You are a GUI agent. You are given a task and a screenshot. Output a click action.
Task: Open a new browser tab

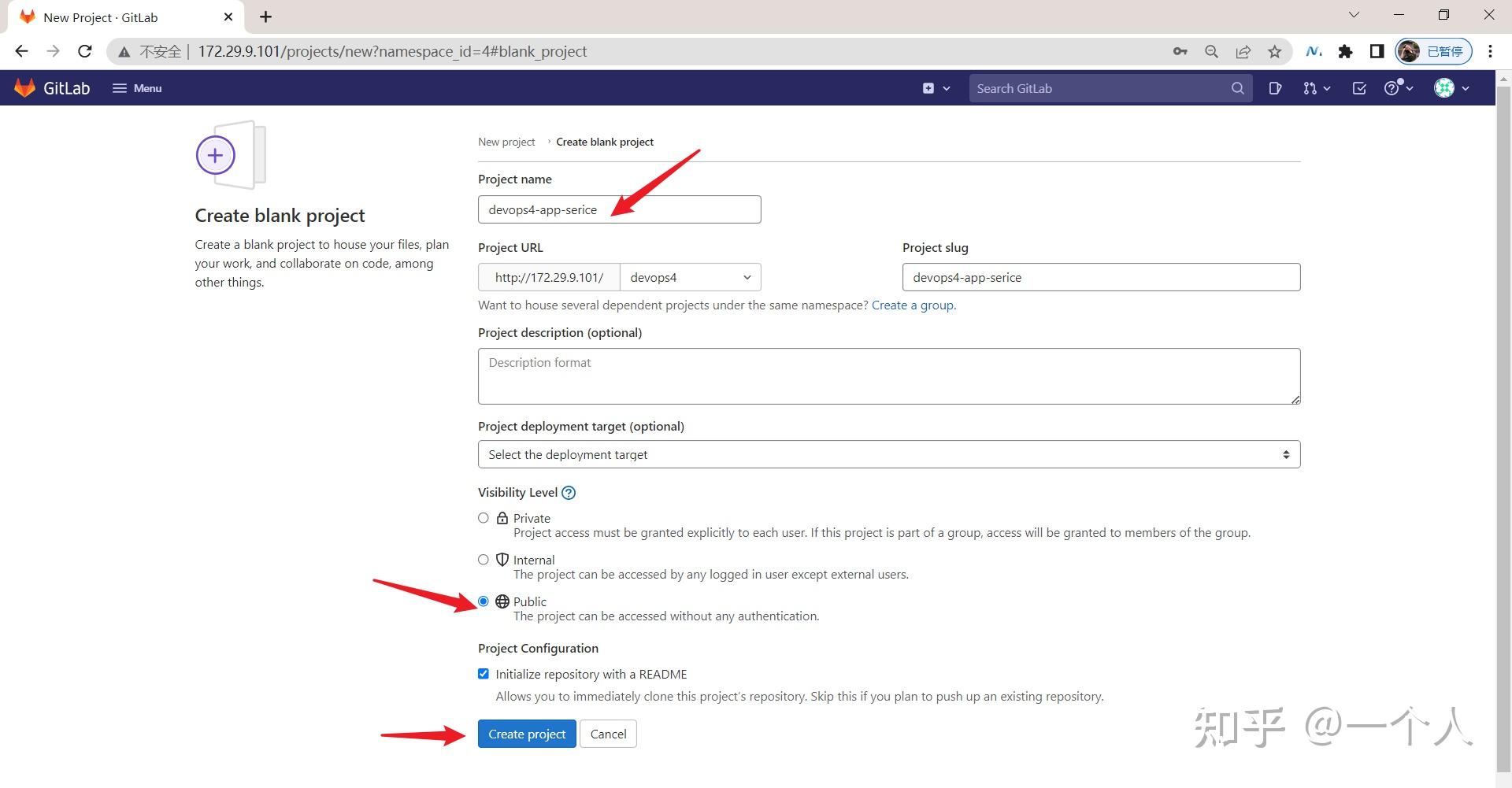click(x=265, y=17)
